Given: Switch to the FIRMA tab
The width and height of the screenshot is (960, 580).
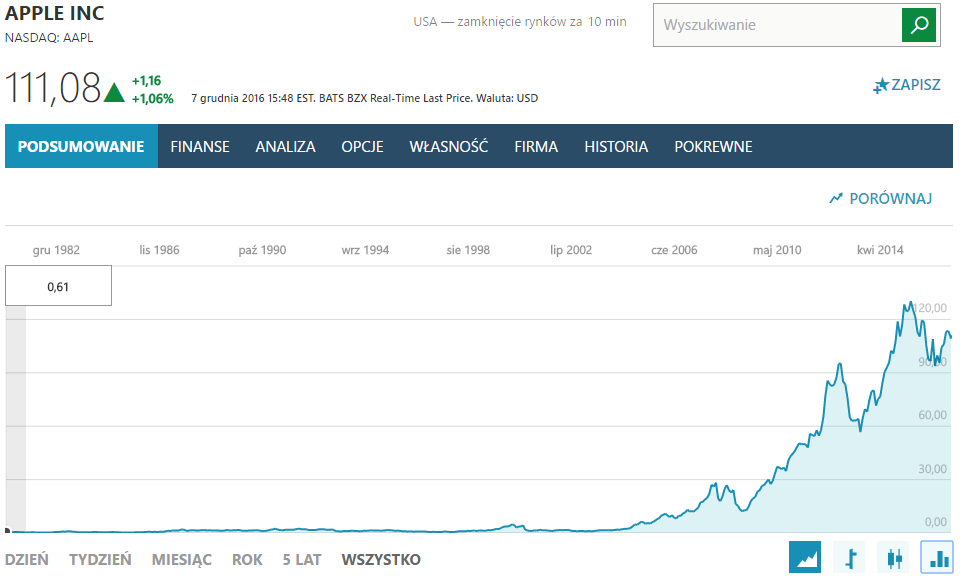Looking at the screenshot, I should pyautogui.click(x=536, y=146).
